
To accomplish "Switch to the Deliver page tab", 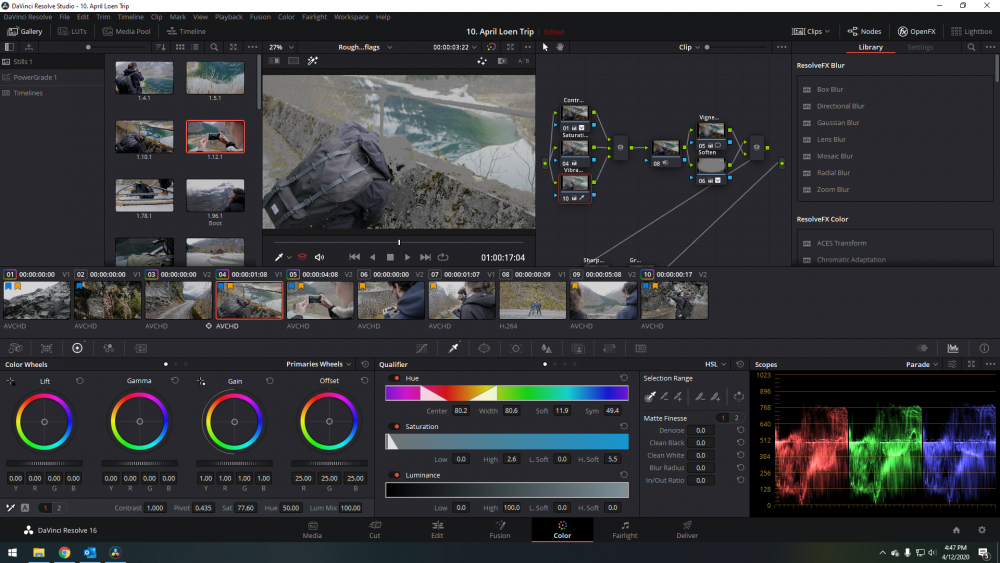I will pos(687,529).
